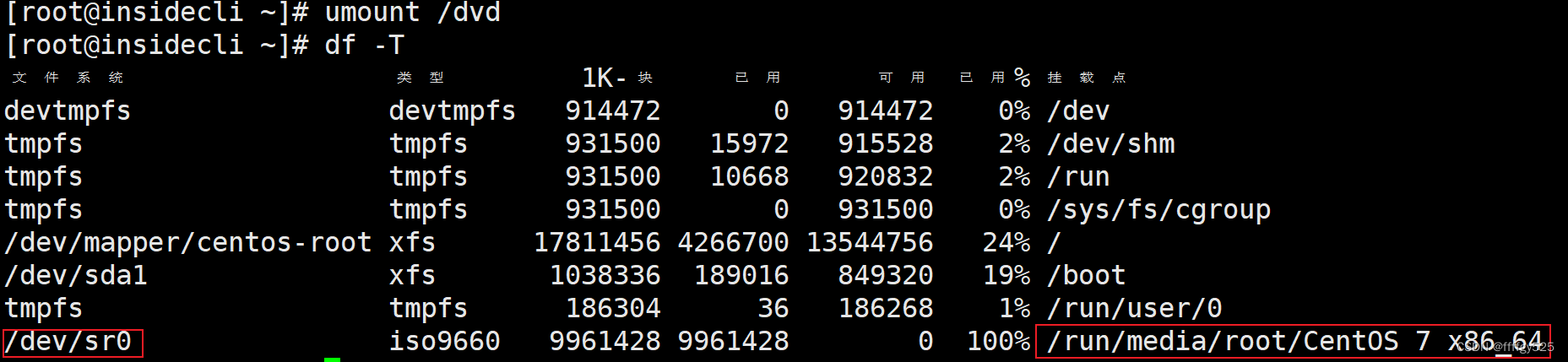This screenshot has width=1568, height=362.
Task: Click the /run/user/0 mount point
Action: click(1135, 308)
